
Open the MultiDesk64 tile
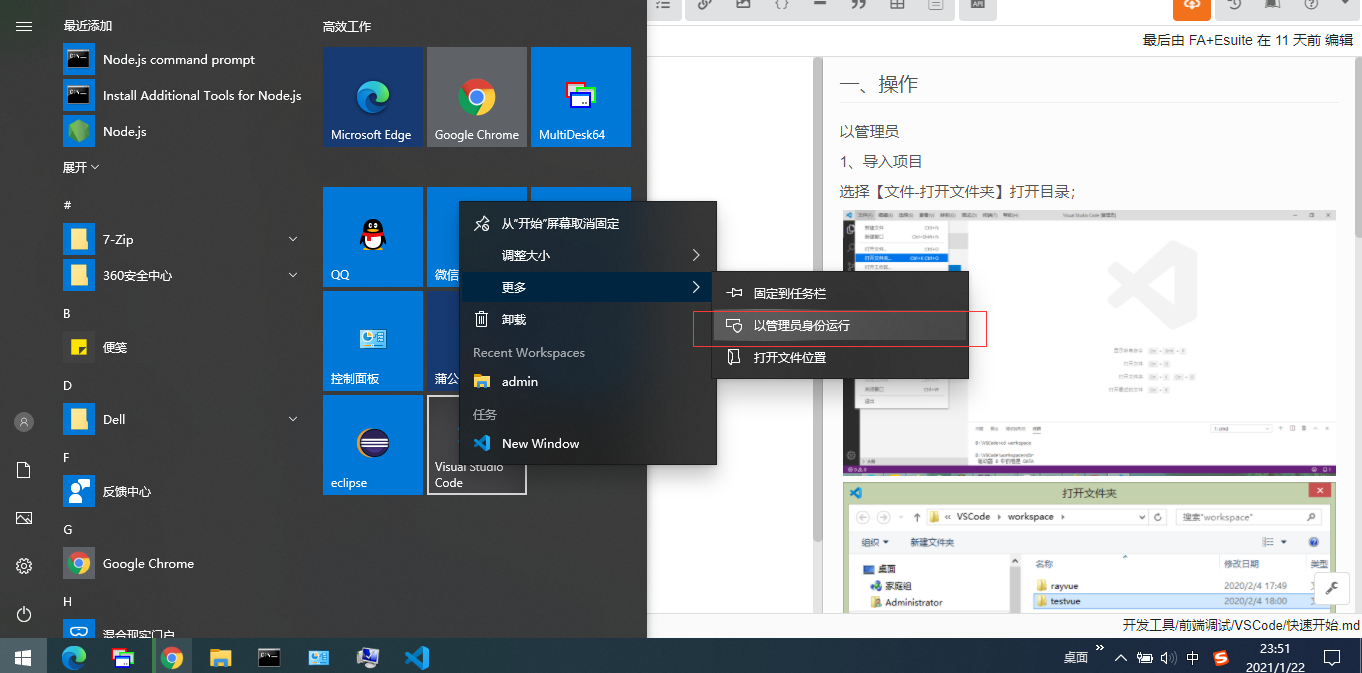[580, 97]
